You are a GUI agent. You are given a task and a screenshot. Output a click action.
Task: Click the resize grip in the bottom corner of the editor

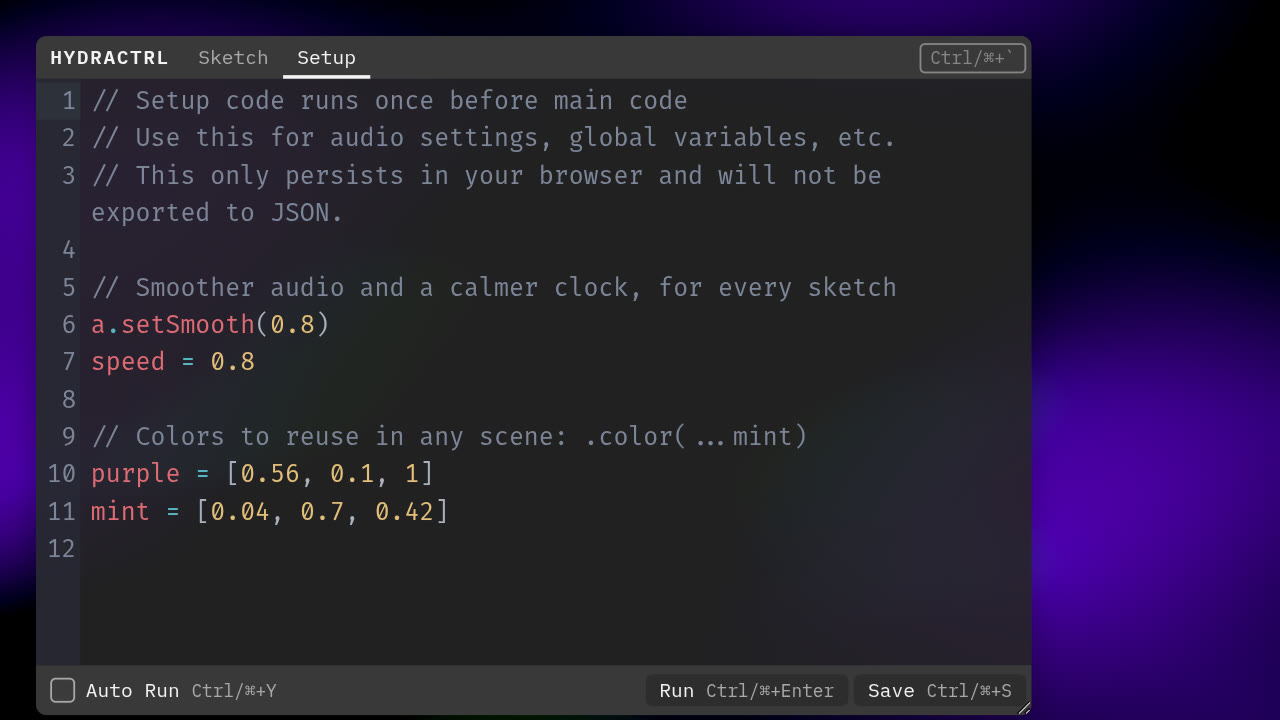1024,708
